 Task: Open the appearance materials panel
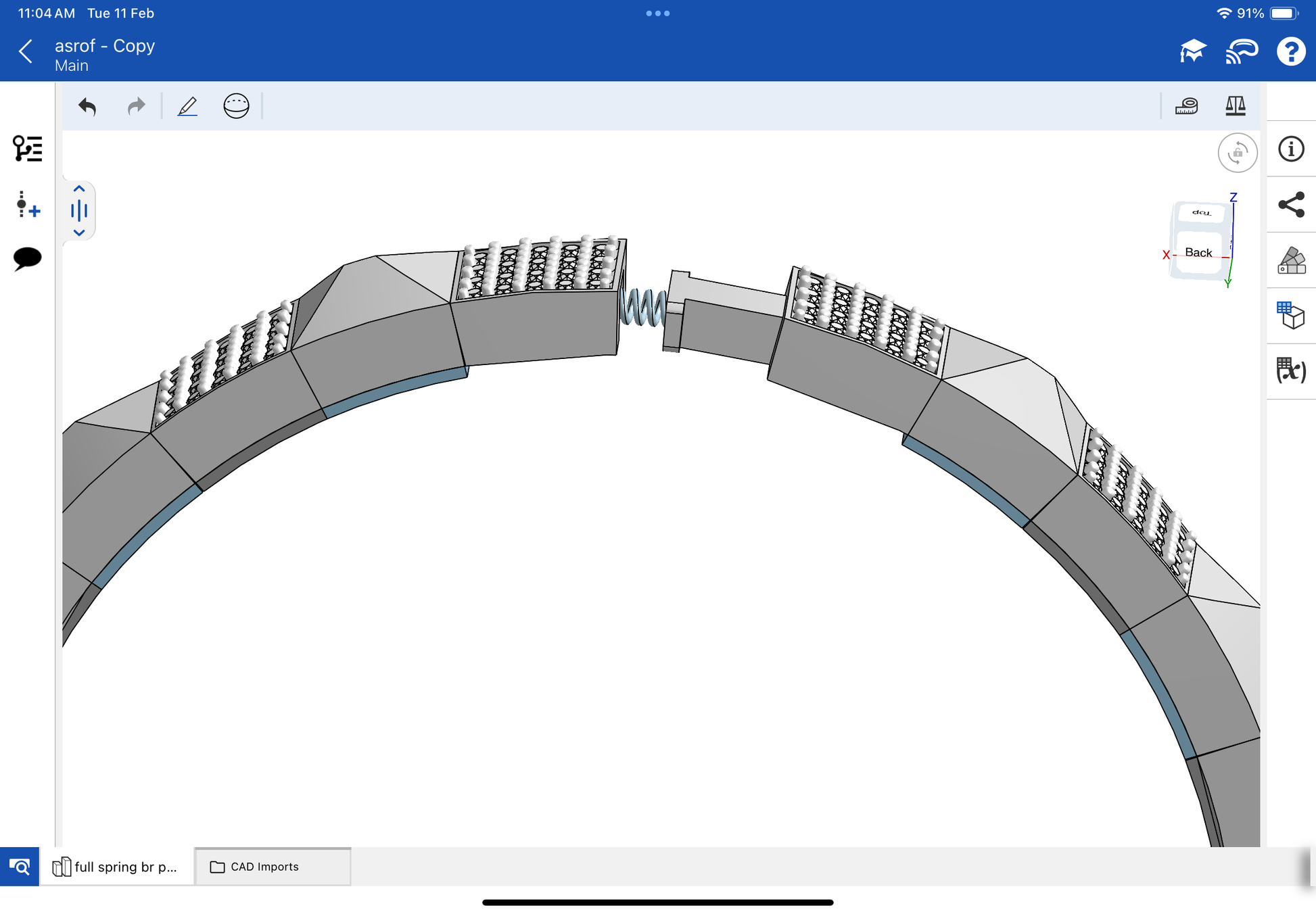tap(1291, 261)
